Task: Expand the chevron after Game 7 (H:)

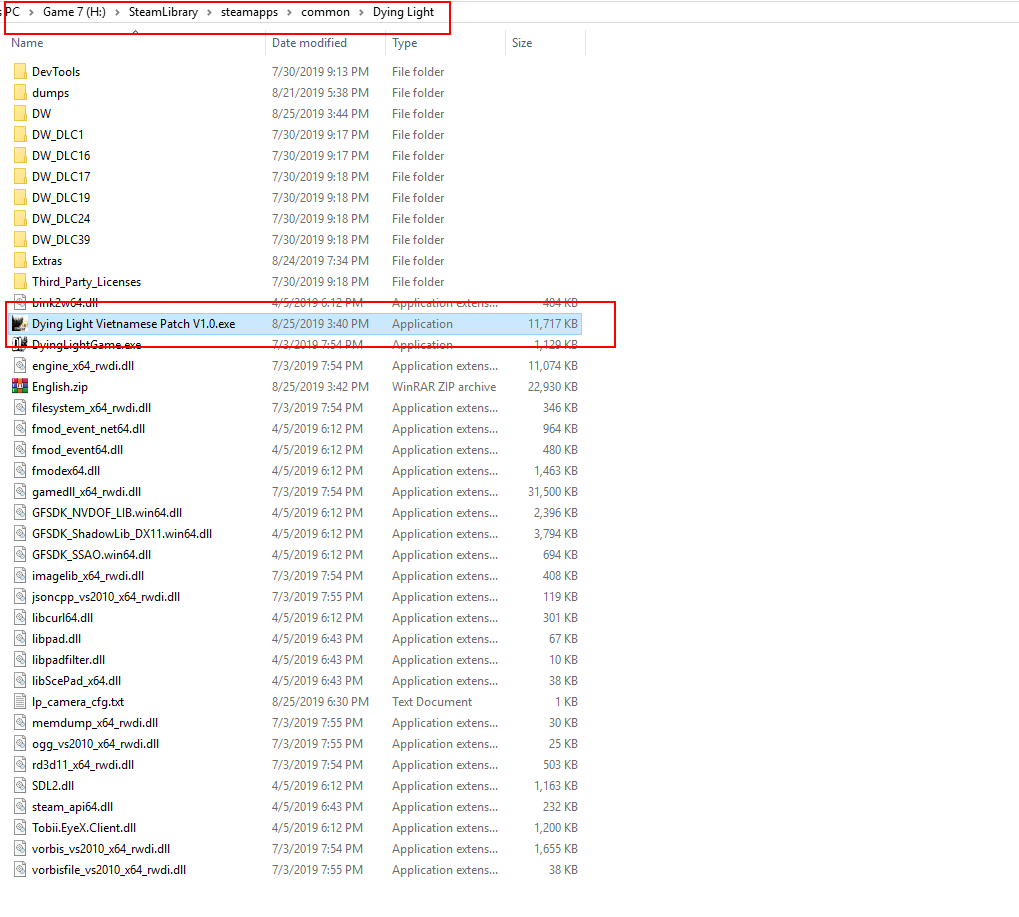Action: 117,12
